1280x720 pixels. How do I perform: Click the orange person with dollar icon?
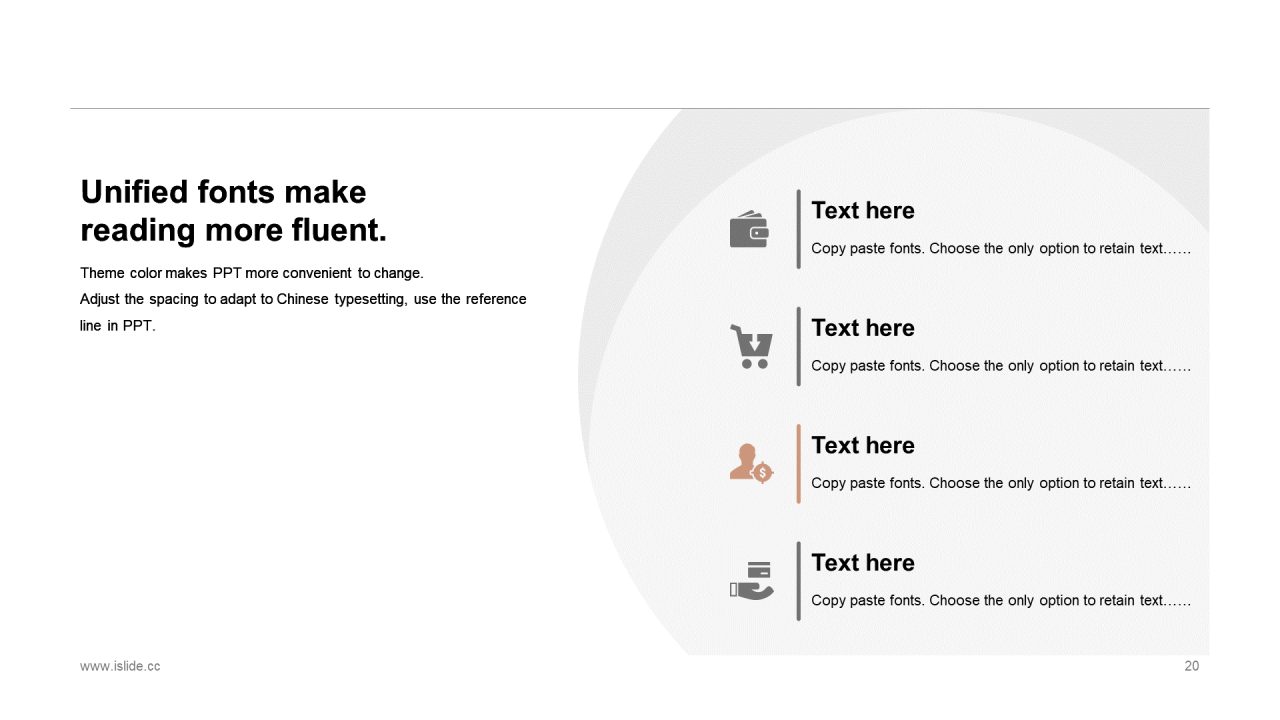(751, 464)
